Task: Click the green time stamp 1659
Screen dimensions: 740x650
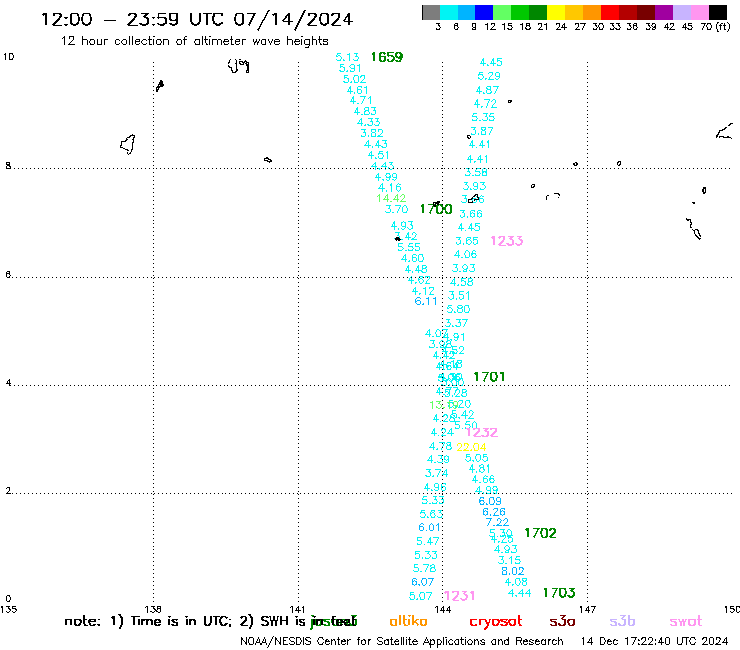Action: [x=387, y=57]
